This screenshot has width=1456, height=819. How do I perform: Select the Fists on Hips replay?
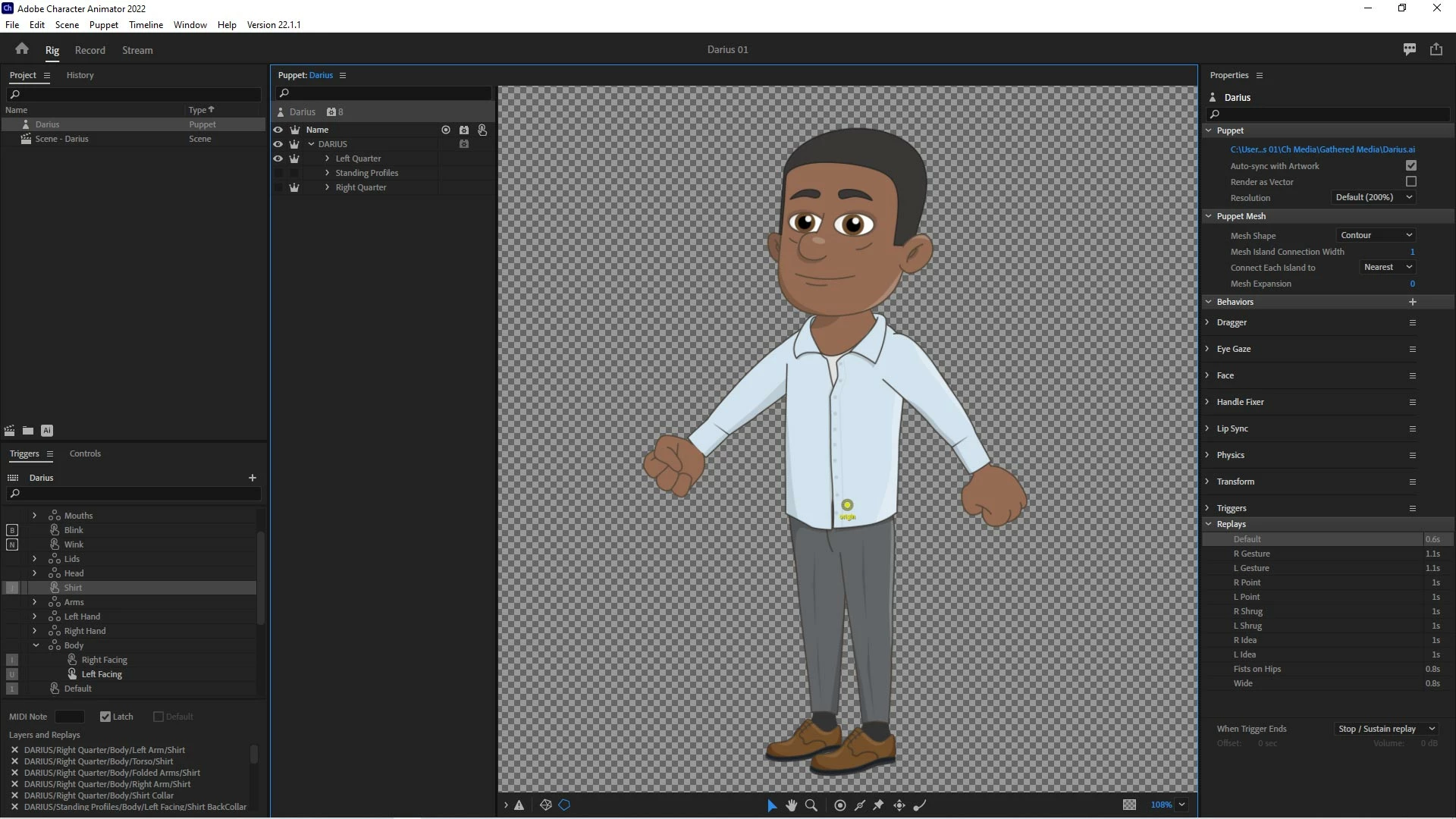pos(1257,669)
